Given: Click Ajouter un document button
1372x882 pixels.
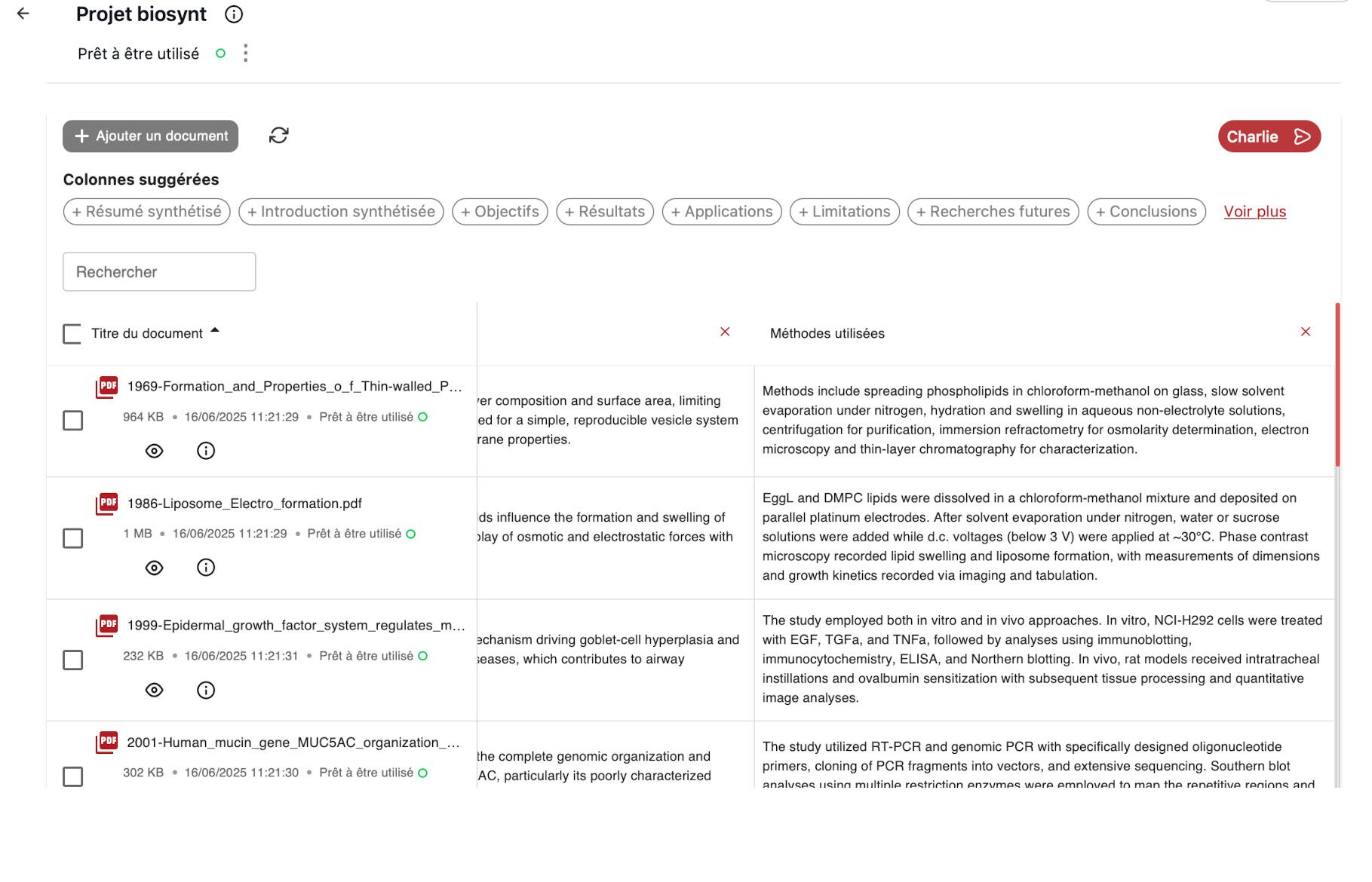Looking at the screenshot, I should click(151, 136).
